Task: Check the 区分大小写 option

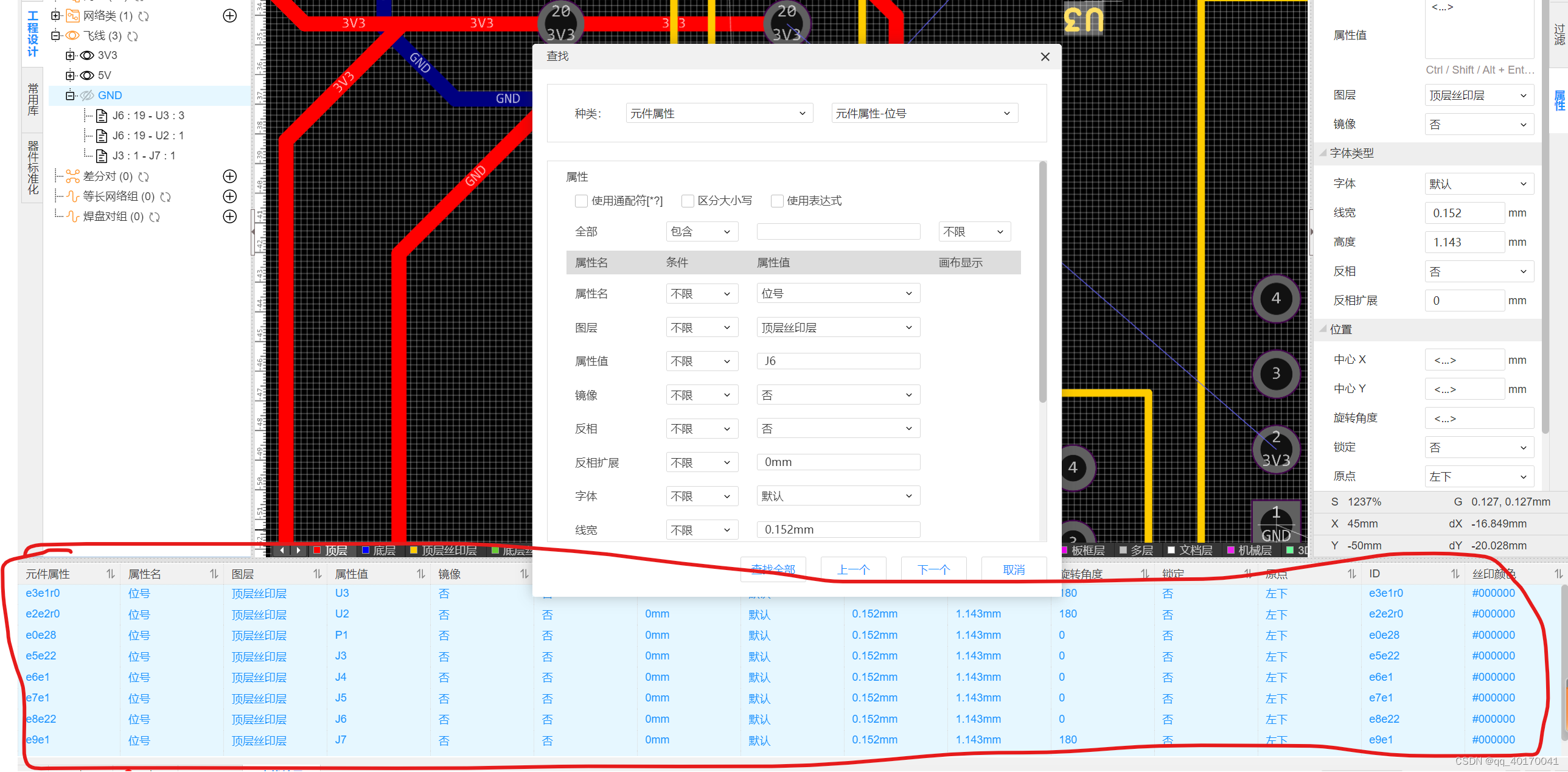Action: pos(688,201)
